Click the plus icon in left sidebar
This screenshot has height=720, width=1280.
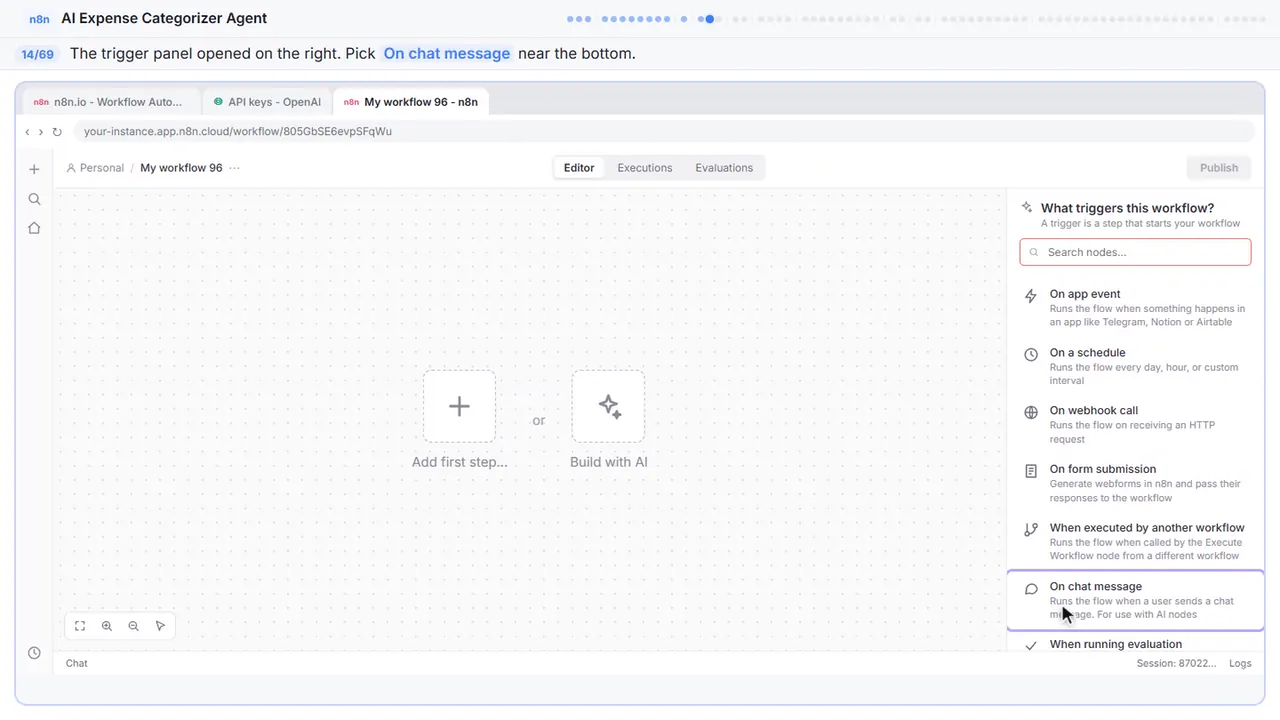click(x=34, y=170)
